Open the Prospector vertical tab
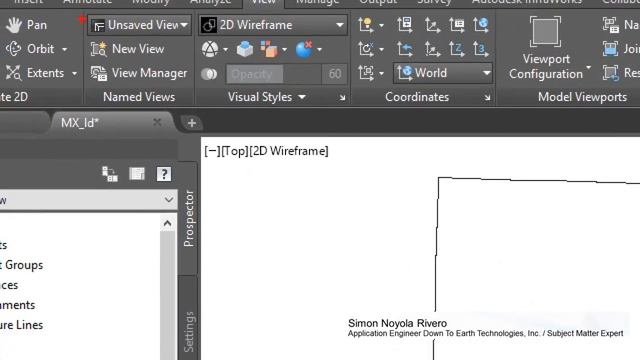Screen dimensions: 640x360 click(188, 218)
